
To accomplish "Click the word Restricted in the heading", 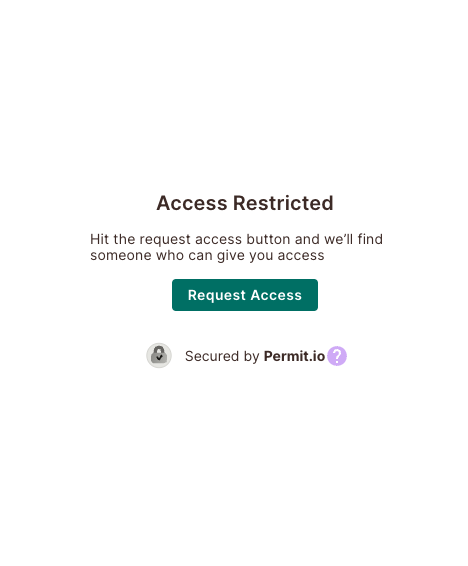I will (283, 203).
